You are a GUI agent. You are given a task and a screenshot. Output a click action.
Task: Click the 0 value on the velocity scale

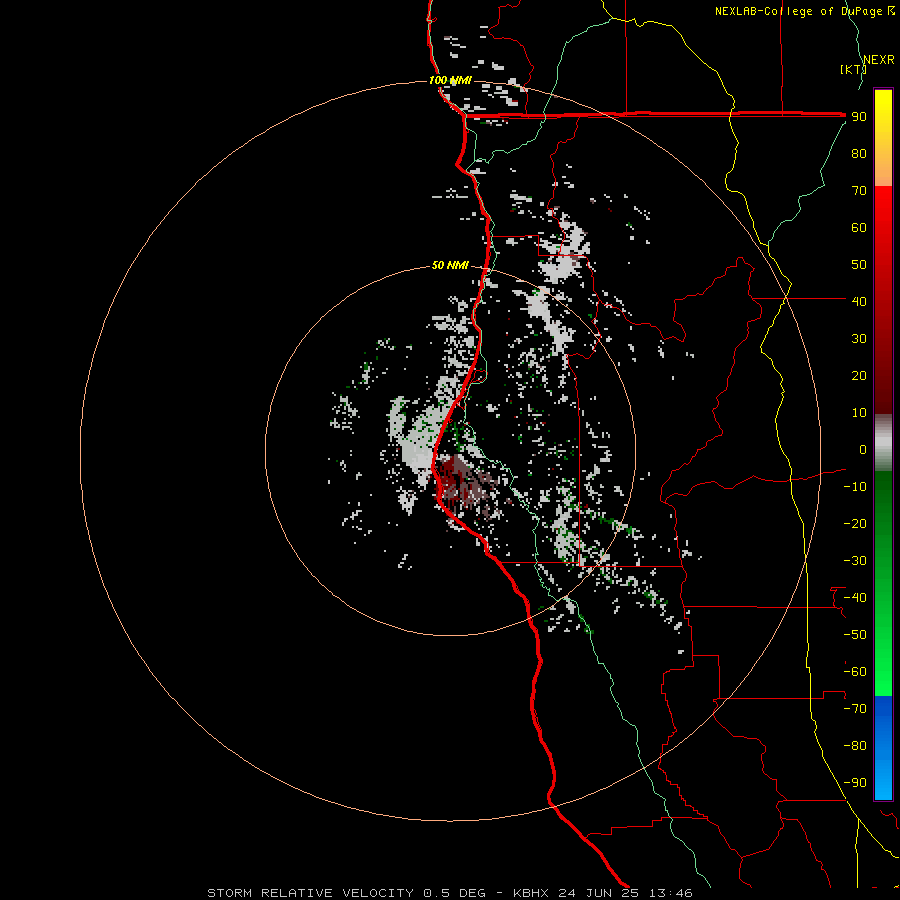[863, 449]
